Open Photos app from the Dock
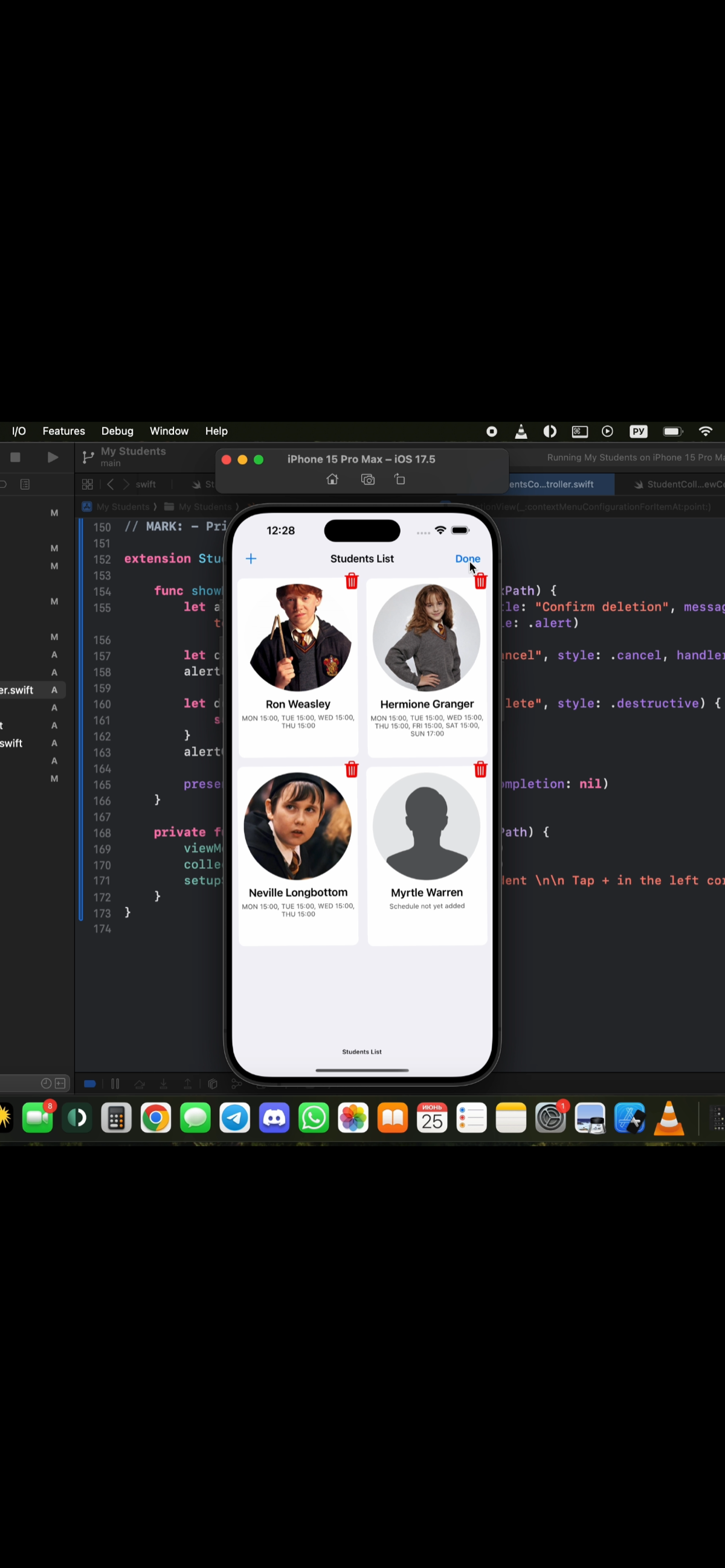725x1568 pixels. point(353,1118)
